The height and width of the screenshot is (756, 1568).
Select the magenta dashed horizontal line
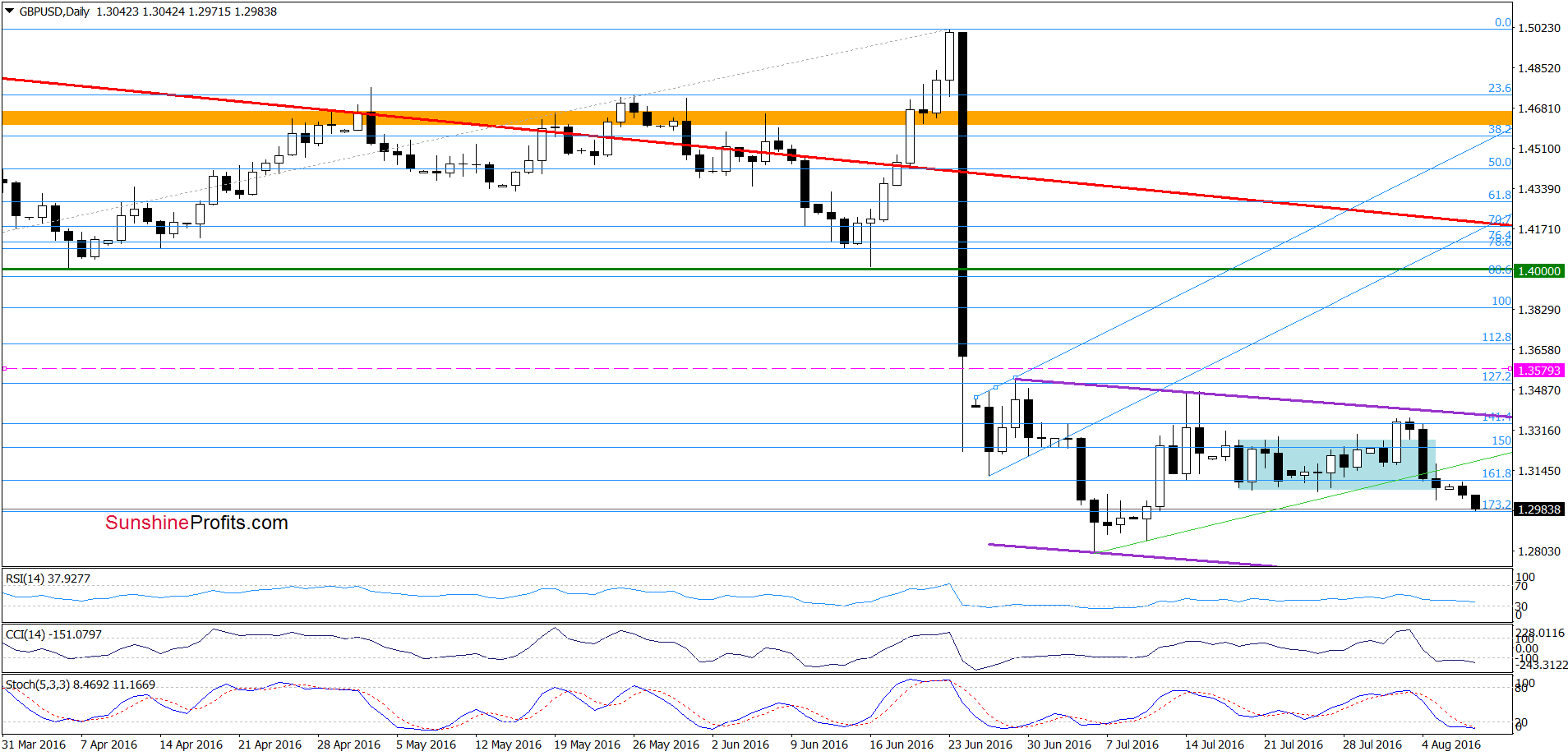click(756, 369)
